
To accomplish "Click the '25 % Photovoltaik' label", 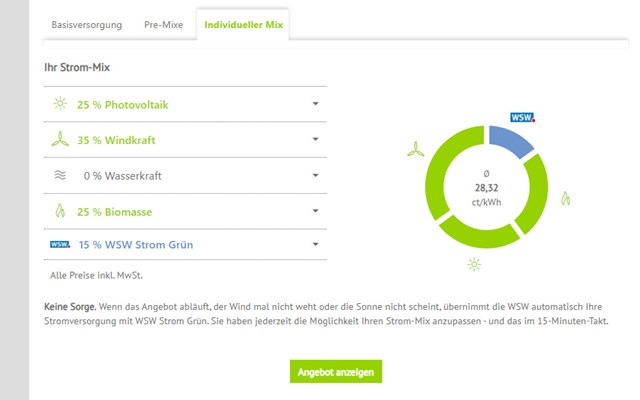I will point(122,105).
